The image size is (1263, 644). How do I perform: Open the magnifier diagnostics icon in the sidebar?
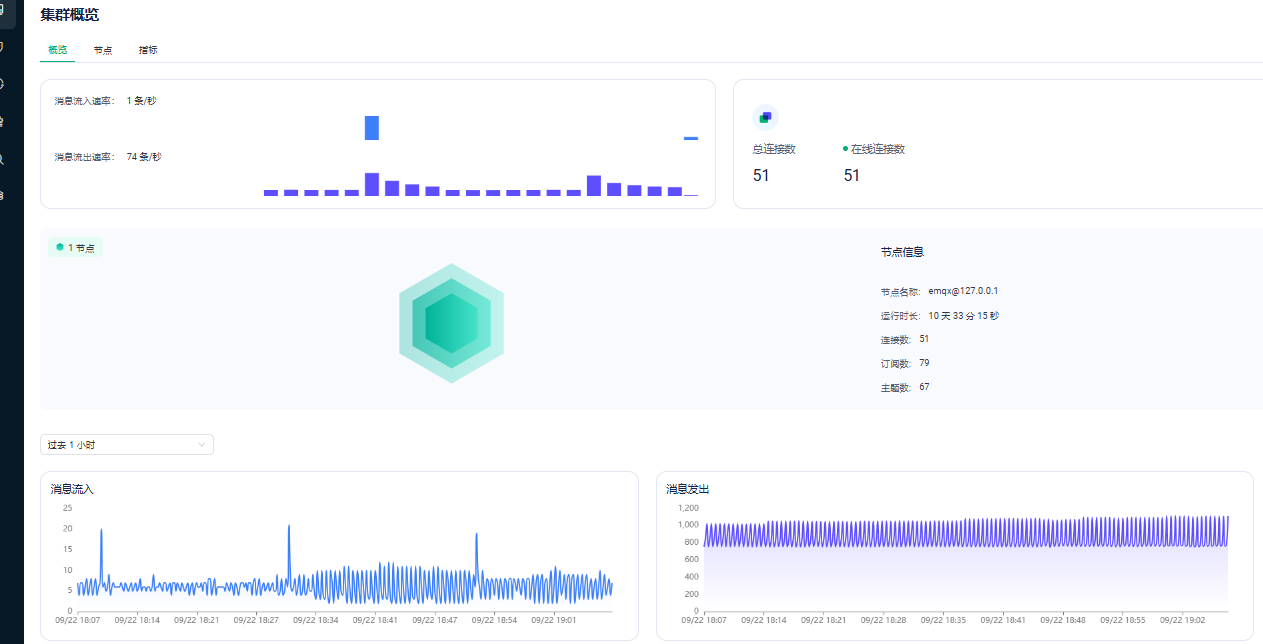pos(3,158)
